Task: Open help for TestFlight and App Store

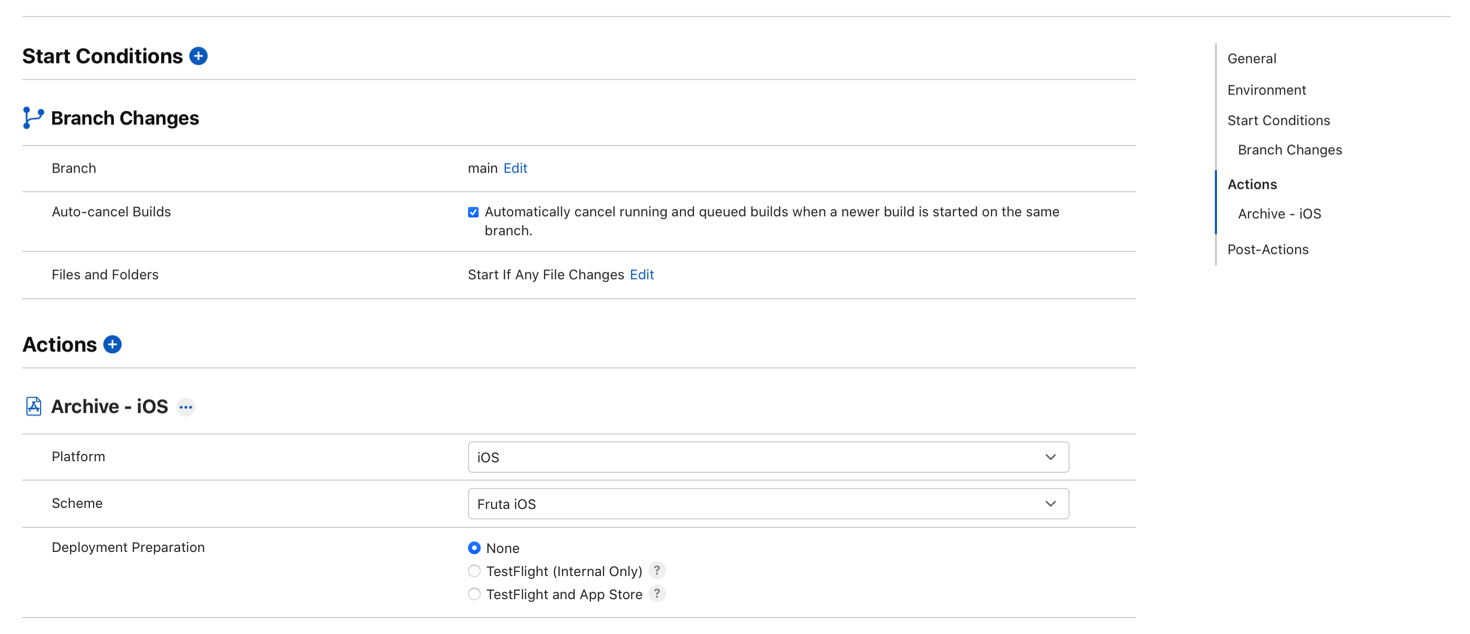Action: (x=657, y=593)
